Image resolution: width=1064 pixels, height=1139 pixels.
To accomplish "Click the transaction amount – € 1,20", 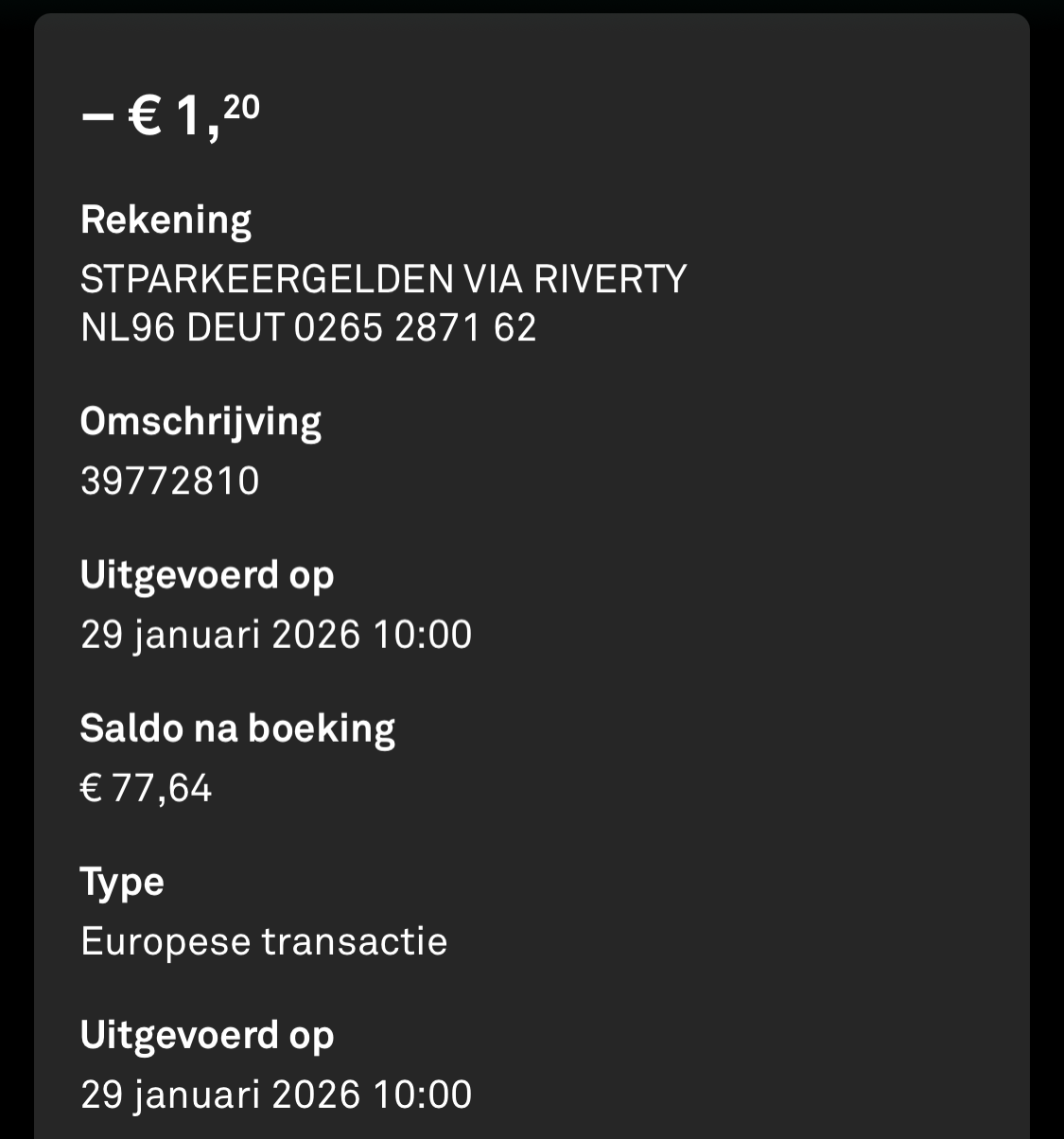I will click(x=170, y=117).
